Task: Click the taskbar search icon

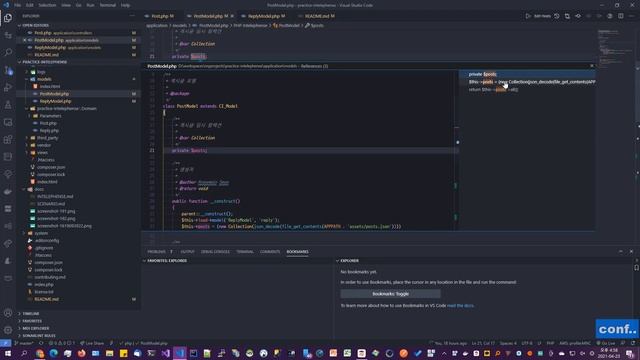Action: pyautogui.click(x=24, y=353)
